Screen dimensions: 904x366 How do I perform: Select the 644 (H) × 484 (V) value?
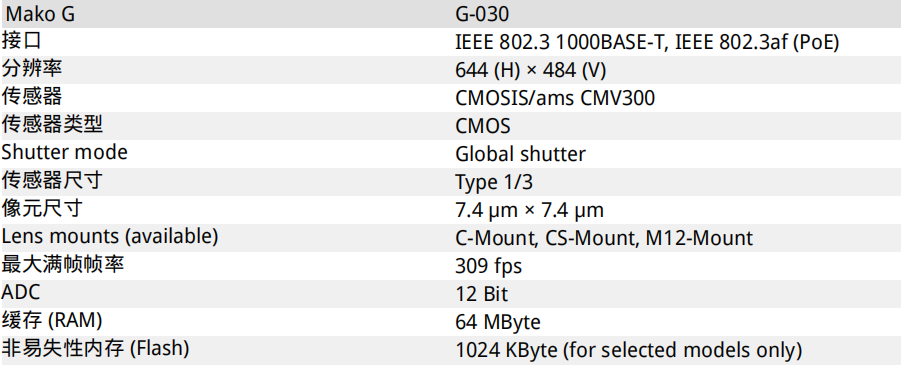pyautogui.click(x=530, y=70)
